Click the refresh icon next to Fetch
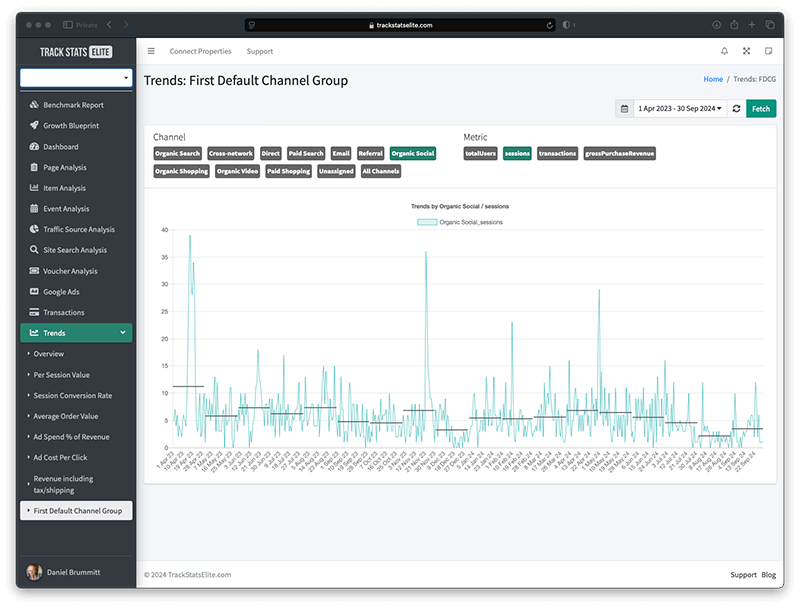800x608 pixels. point(736,109)
